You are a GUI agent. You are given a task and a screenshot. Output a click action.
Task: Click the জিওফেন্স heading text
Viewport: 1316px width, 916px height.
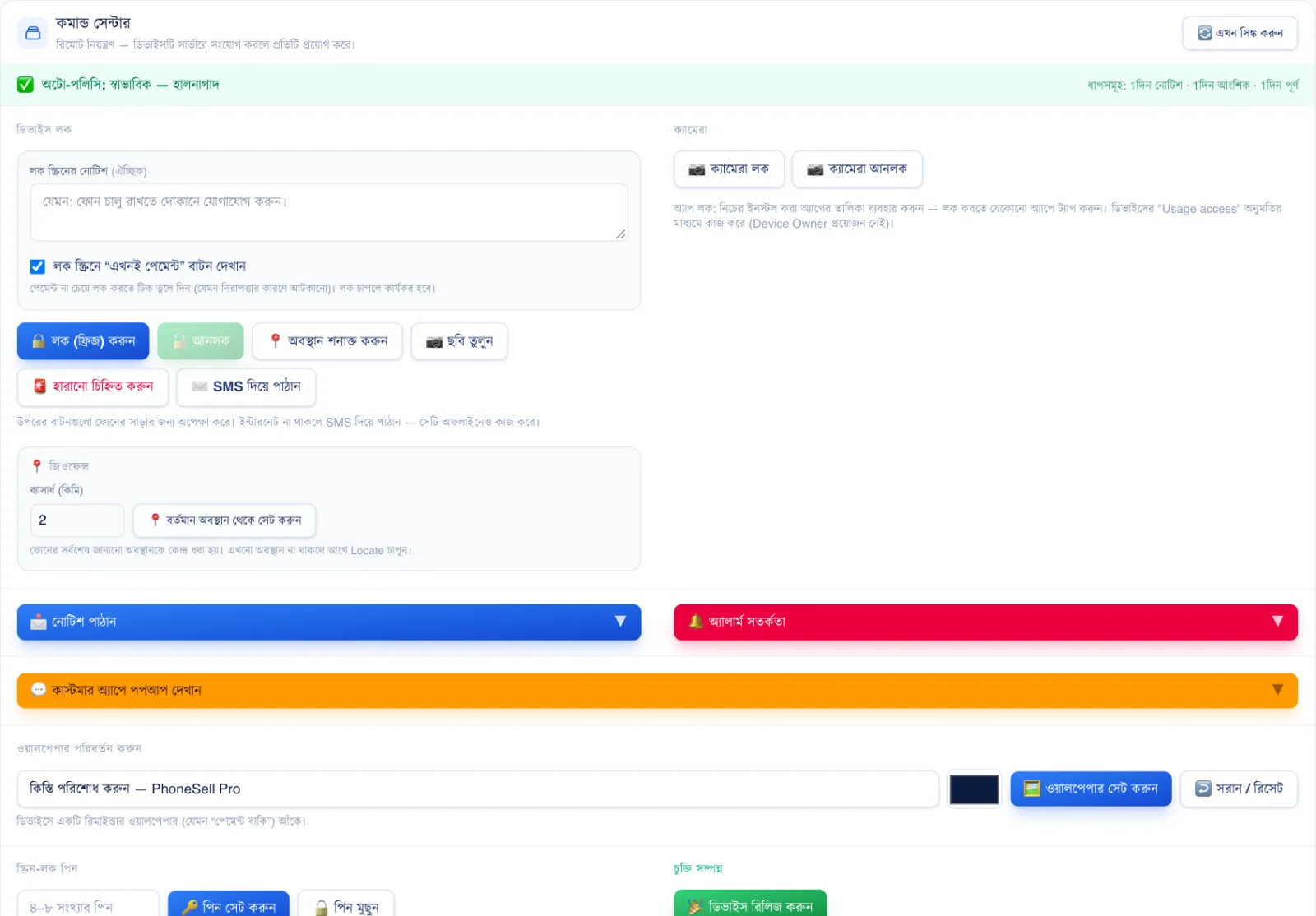tap(69, 466)
